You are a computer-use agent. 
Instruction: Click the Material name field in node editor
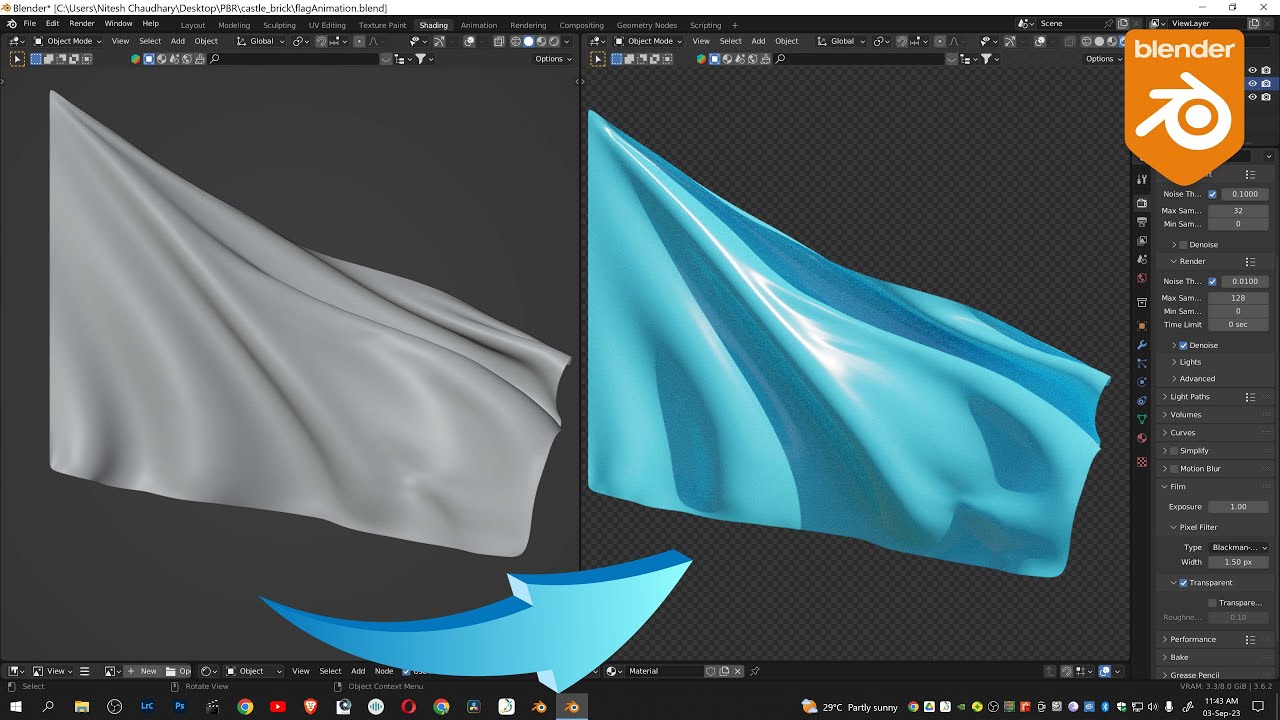tap(664, 671)
